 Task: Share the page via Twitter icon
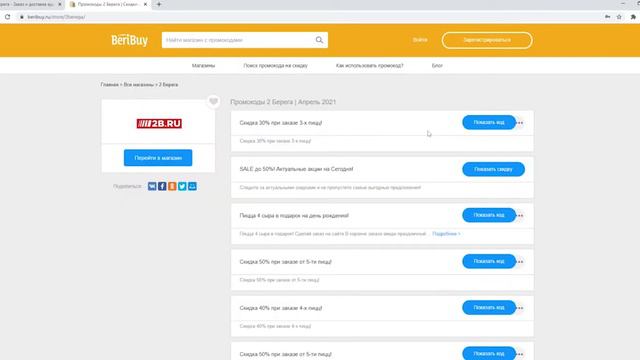pos(182,186)
